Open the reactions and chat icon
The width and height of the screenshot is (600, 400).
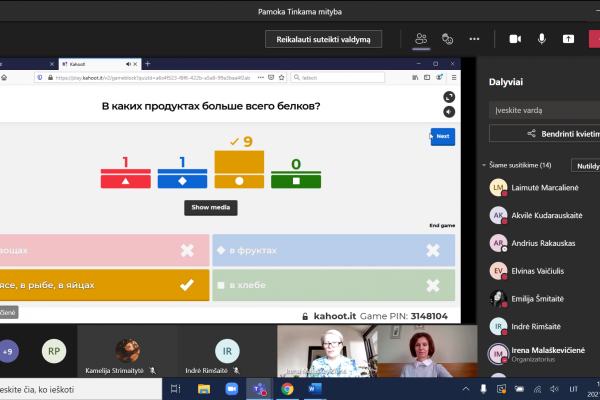[x=447, y=39]
